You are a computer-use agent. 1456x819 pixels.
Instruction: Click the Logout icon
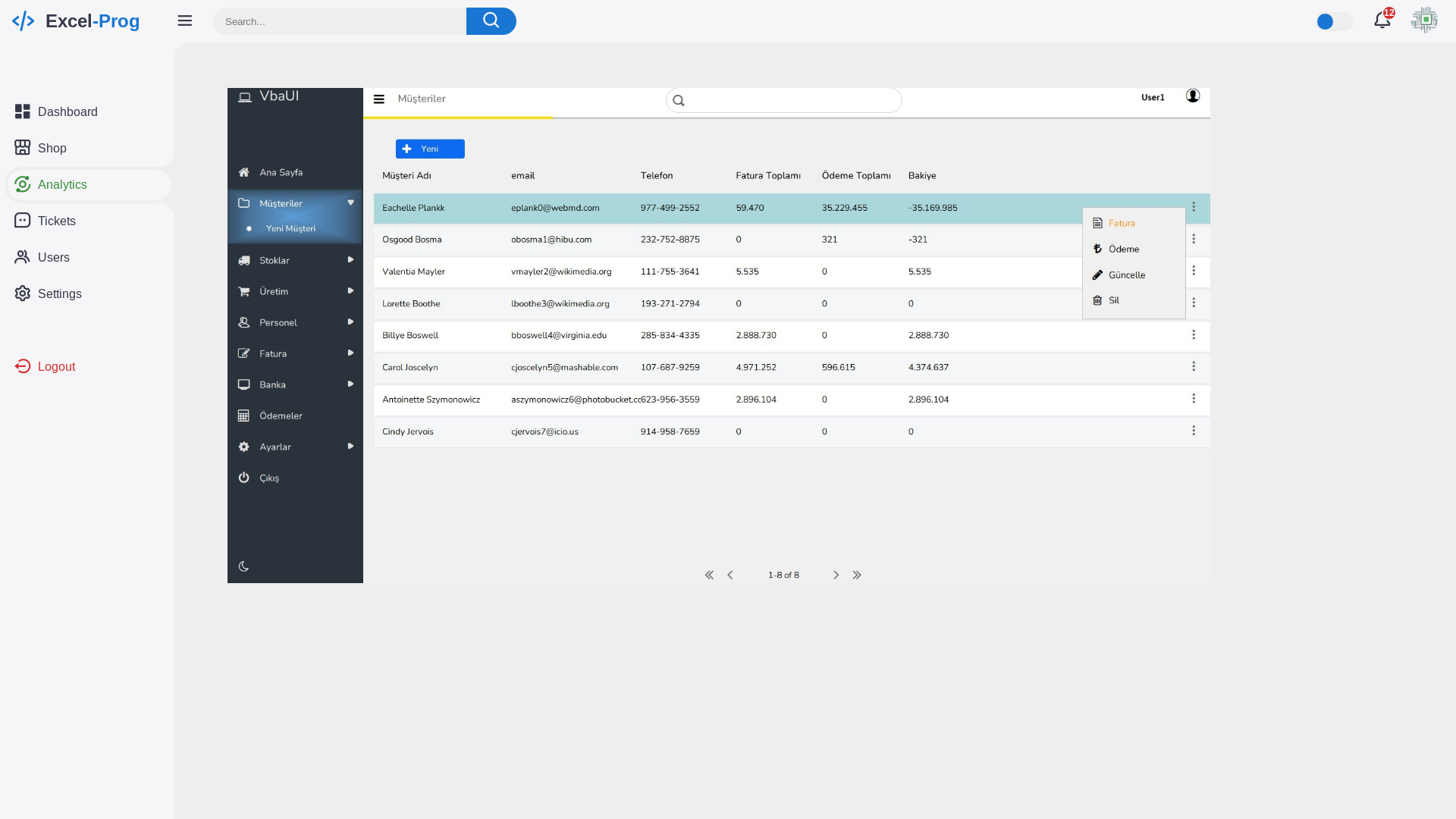point(23,366)
